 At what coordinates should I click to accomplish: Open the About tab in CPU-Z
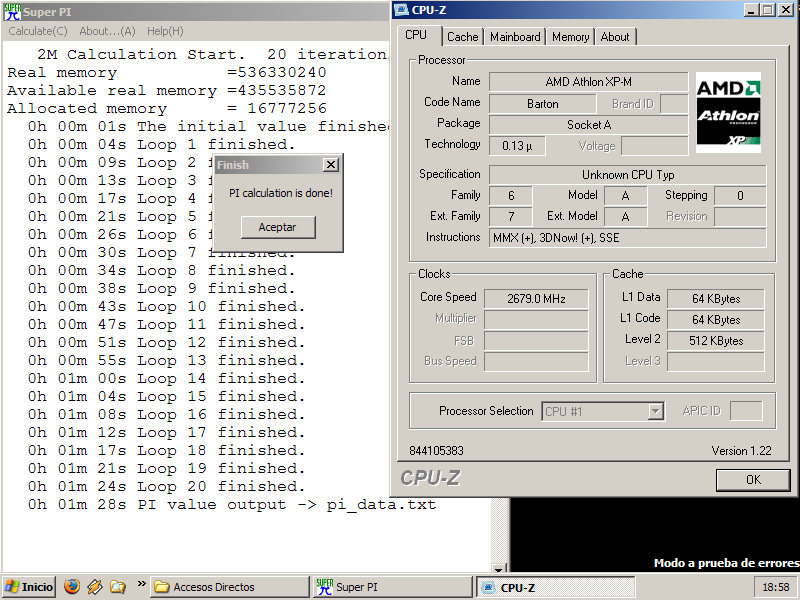pos(615,37)
